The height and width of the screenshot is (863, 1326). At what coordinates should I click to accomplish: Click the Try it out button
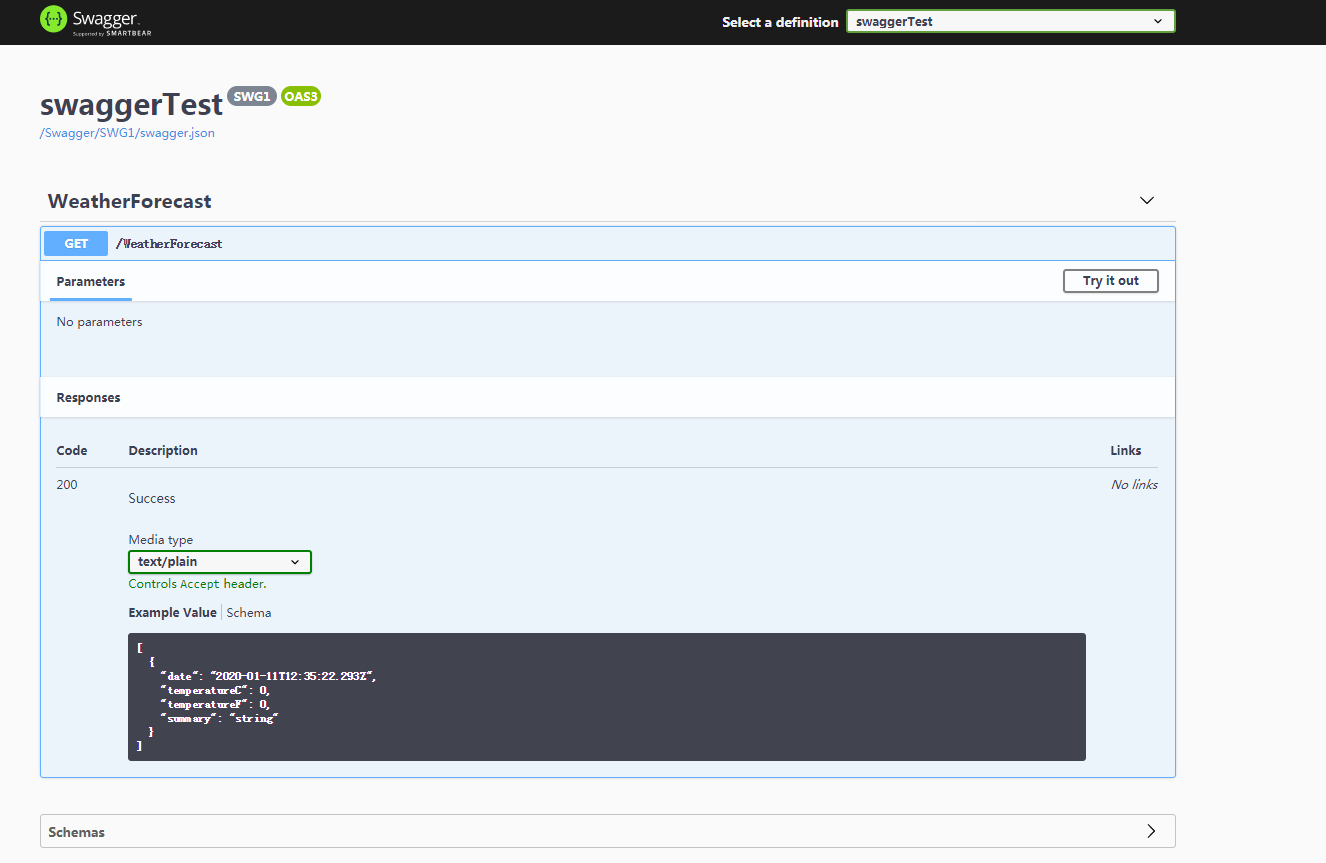click(x=1110, y=281)
